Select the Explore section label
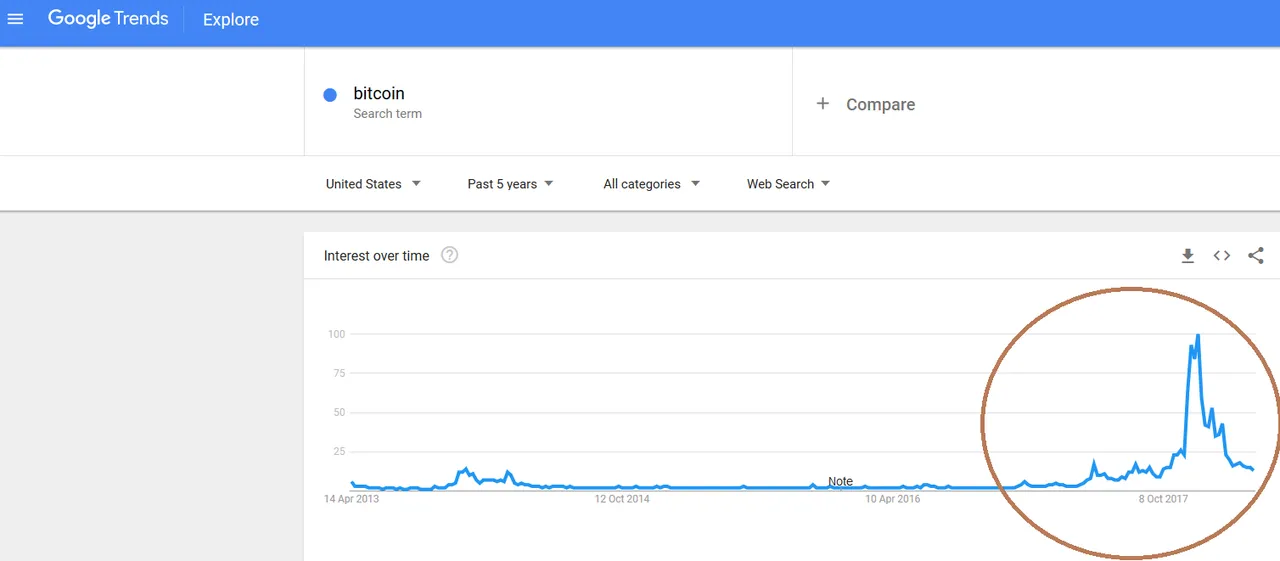 (x=231, y=20)
